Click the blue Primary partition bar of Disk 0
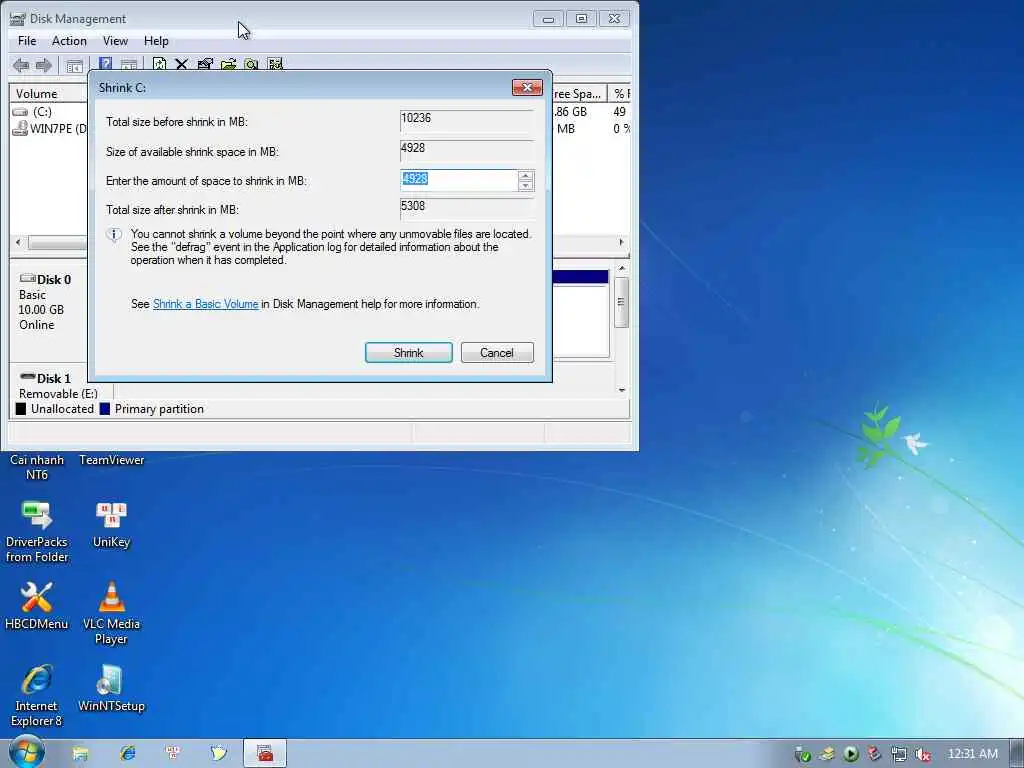 click(580, 277)
